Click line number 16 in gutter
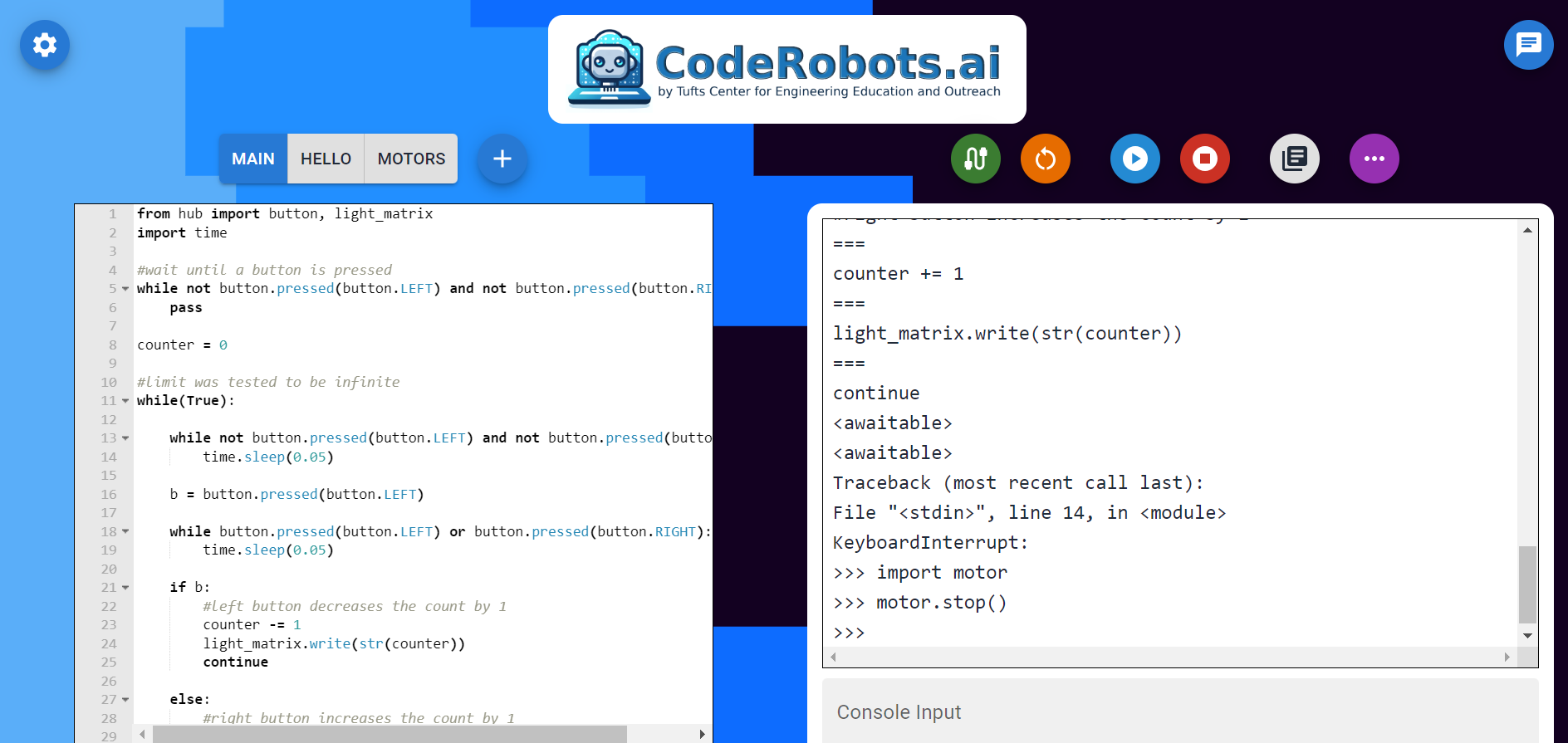Viewport: 1568px width, 743px height. tap(109, 495)
